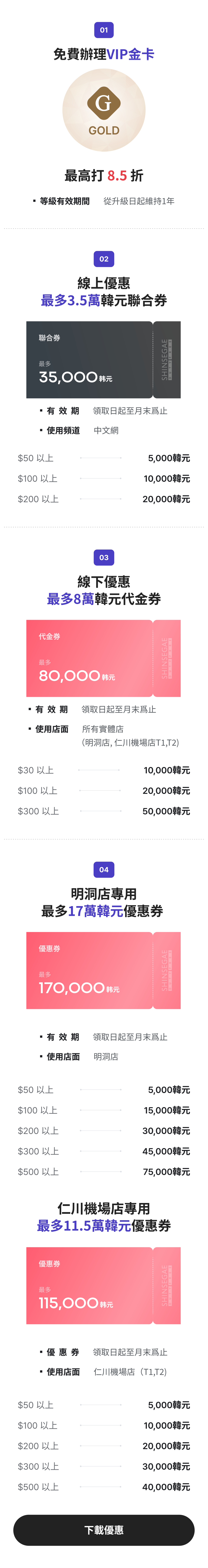Tap the 下載優惠 download button
The height and width of the screenshot is (1568, 208).
tap(104, 1530)
